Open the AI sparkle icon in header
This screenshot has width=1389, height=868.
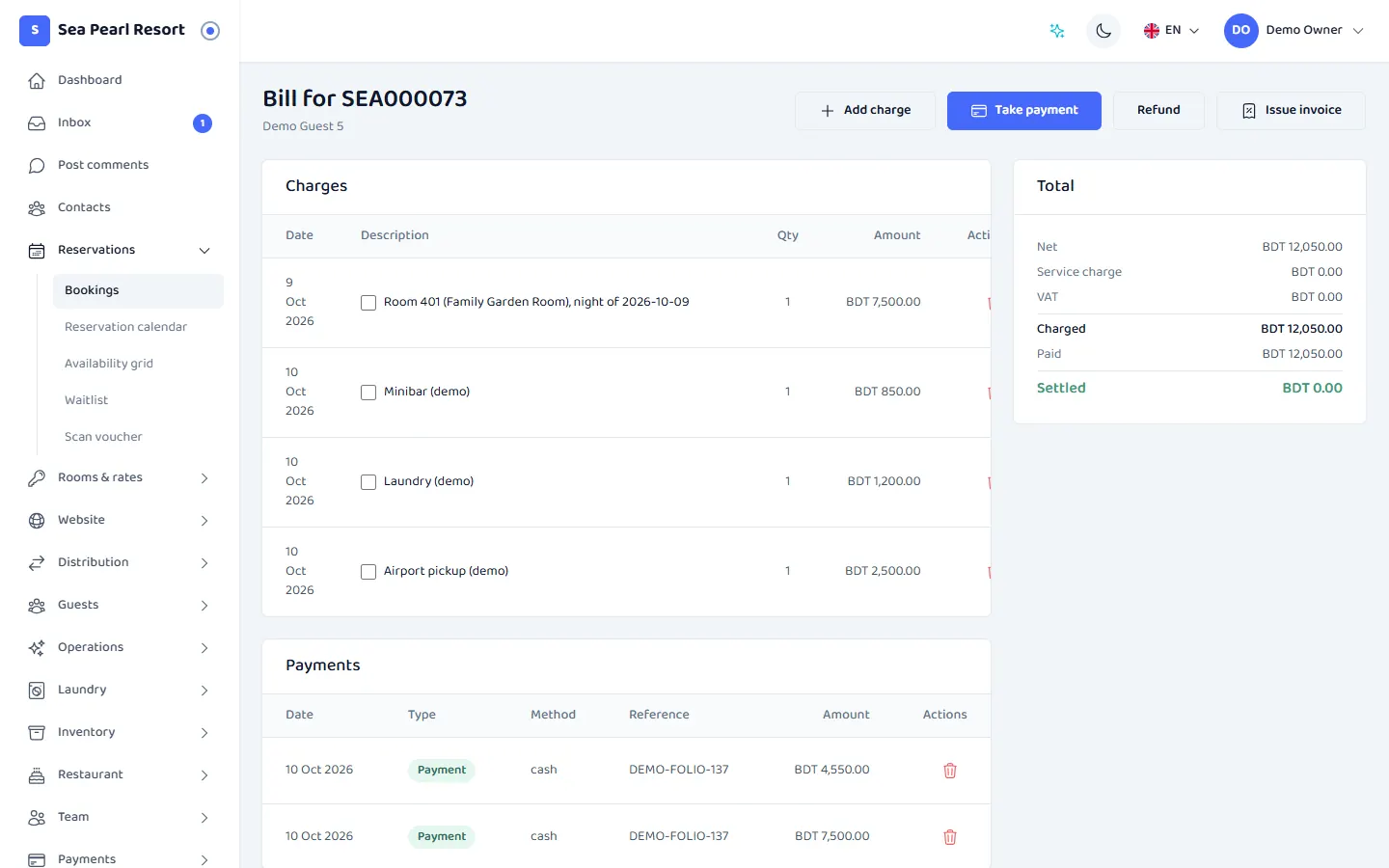[1057, 31]
